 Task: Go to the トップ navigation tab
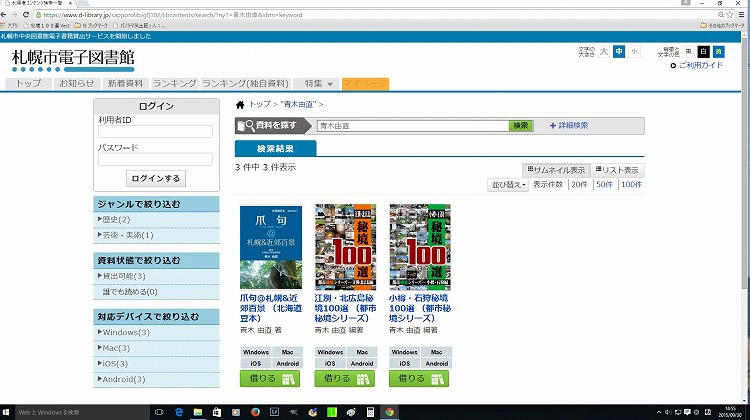point(29,84)
